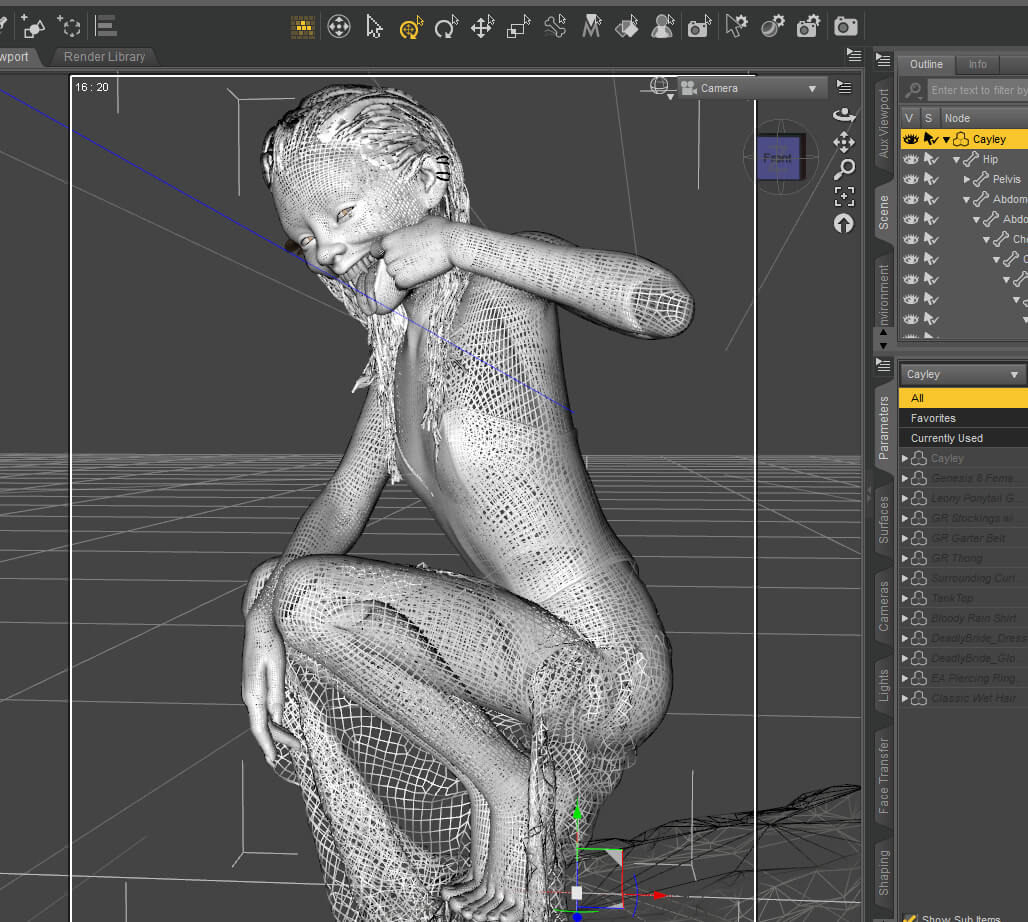Click the draw style sphere icon
Screen dimensions: 1028x922
coord(660,87)
